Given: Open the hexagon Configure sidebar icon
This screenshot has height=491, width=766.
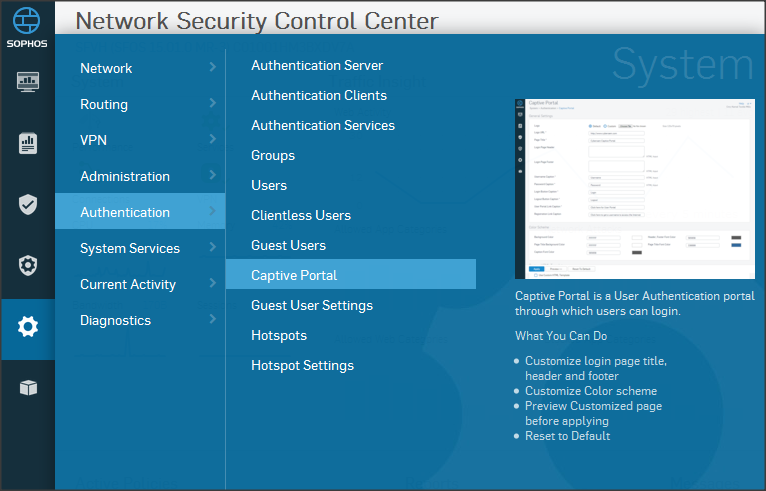Looking at the screenshot, I should tap(28, 266).
